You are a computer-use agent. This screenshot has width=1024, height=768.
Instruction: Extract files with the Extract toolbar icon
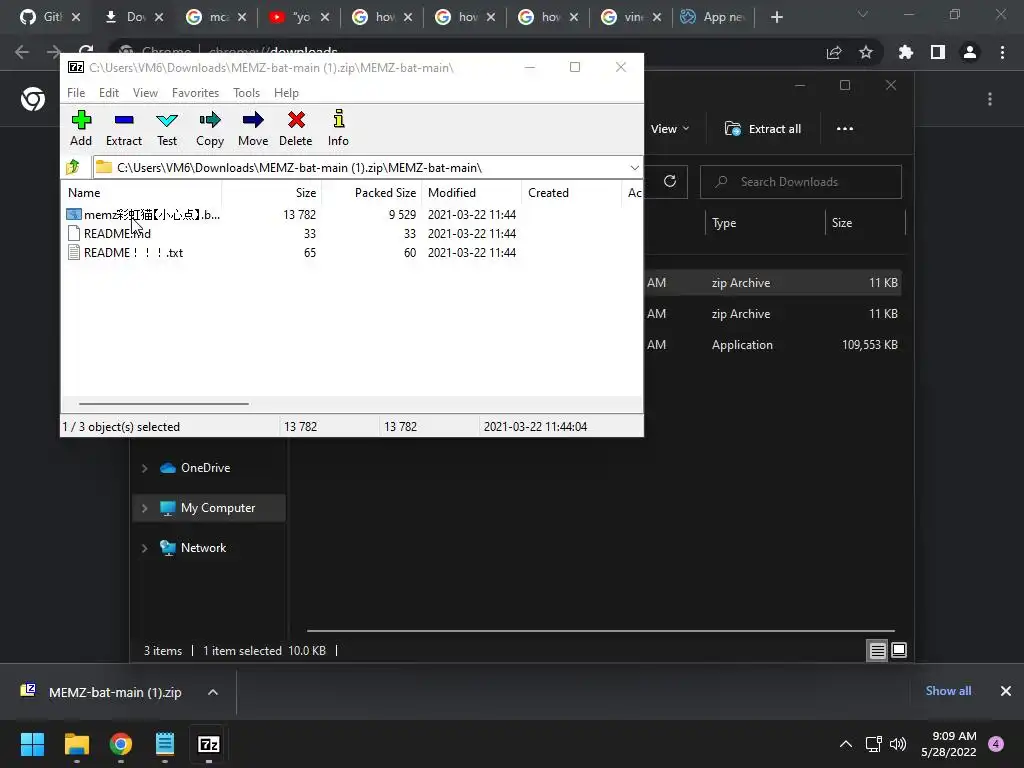[123, 128]
